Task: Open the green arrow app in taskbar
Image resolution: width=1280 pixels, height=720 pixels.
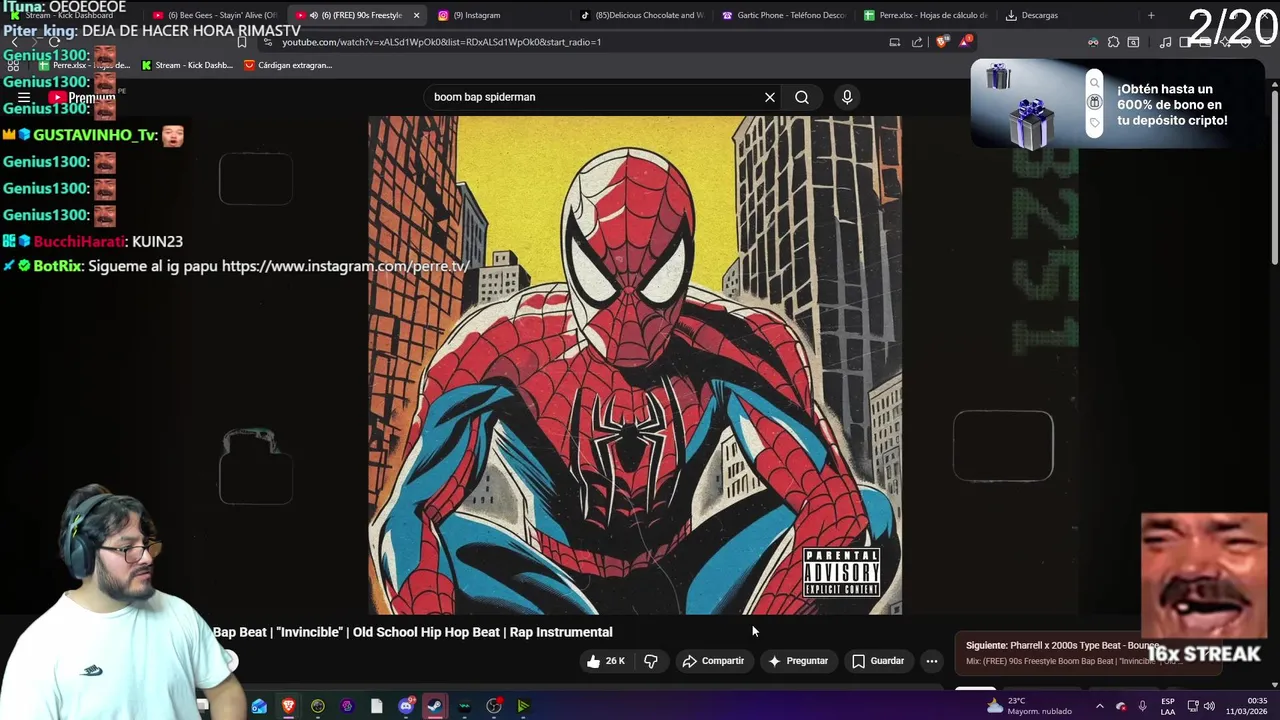Action: click(x=523, y=706)
